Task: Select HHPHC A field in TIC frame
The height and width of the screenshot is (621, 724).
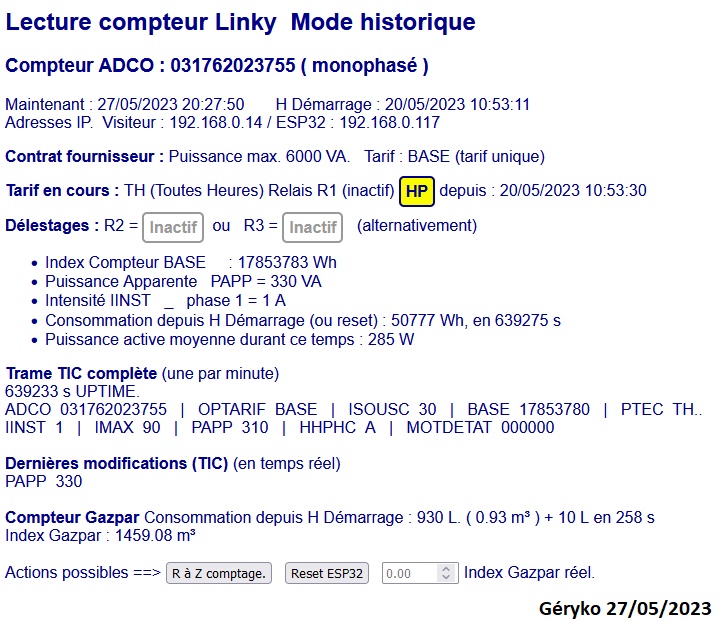Action: [x=337, y=427]
